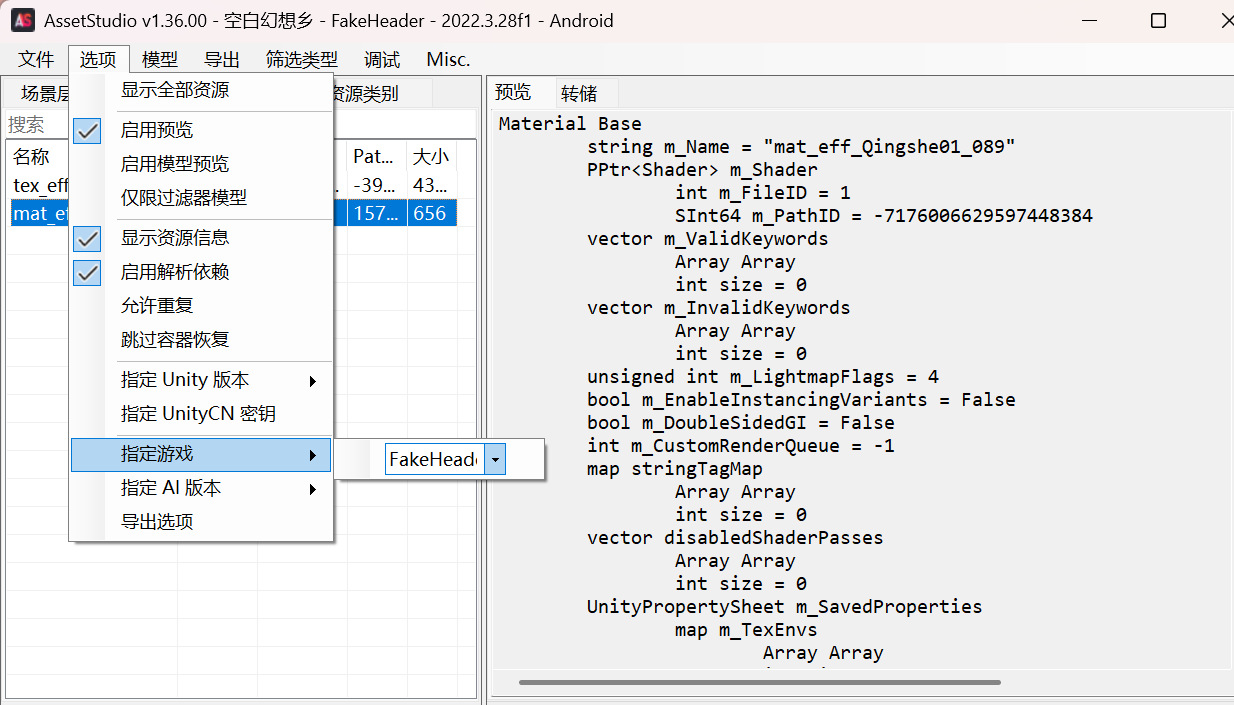Toggle 允许重复 option
Screen dimensions: 1234x705
click(200, 306)
